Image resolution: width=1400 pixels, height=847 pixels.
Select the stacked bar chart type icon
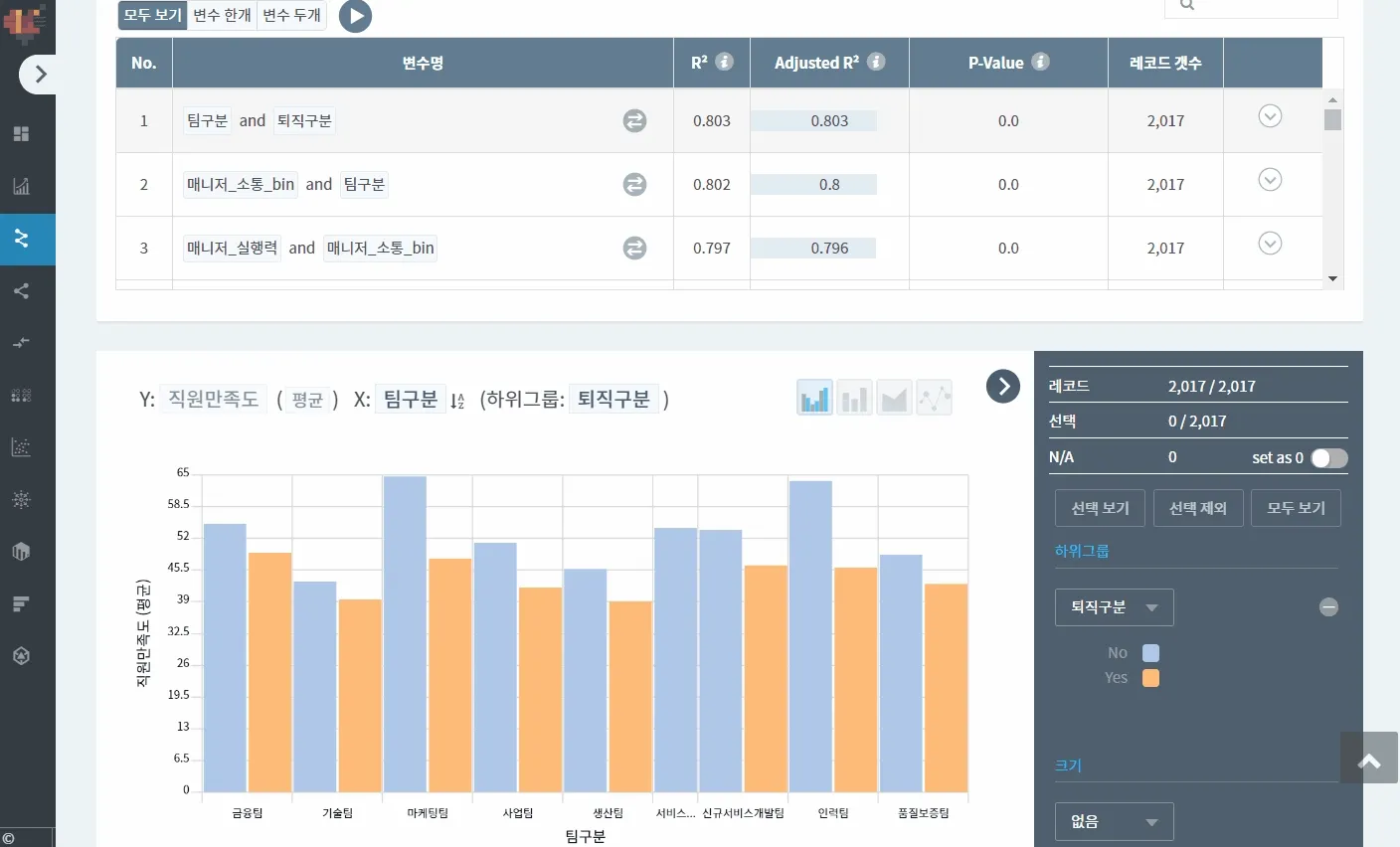tap(854, 398)
